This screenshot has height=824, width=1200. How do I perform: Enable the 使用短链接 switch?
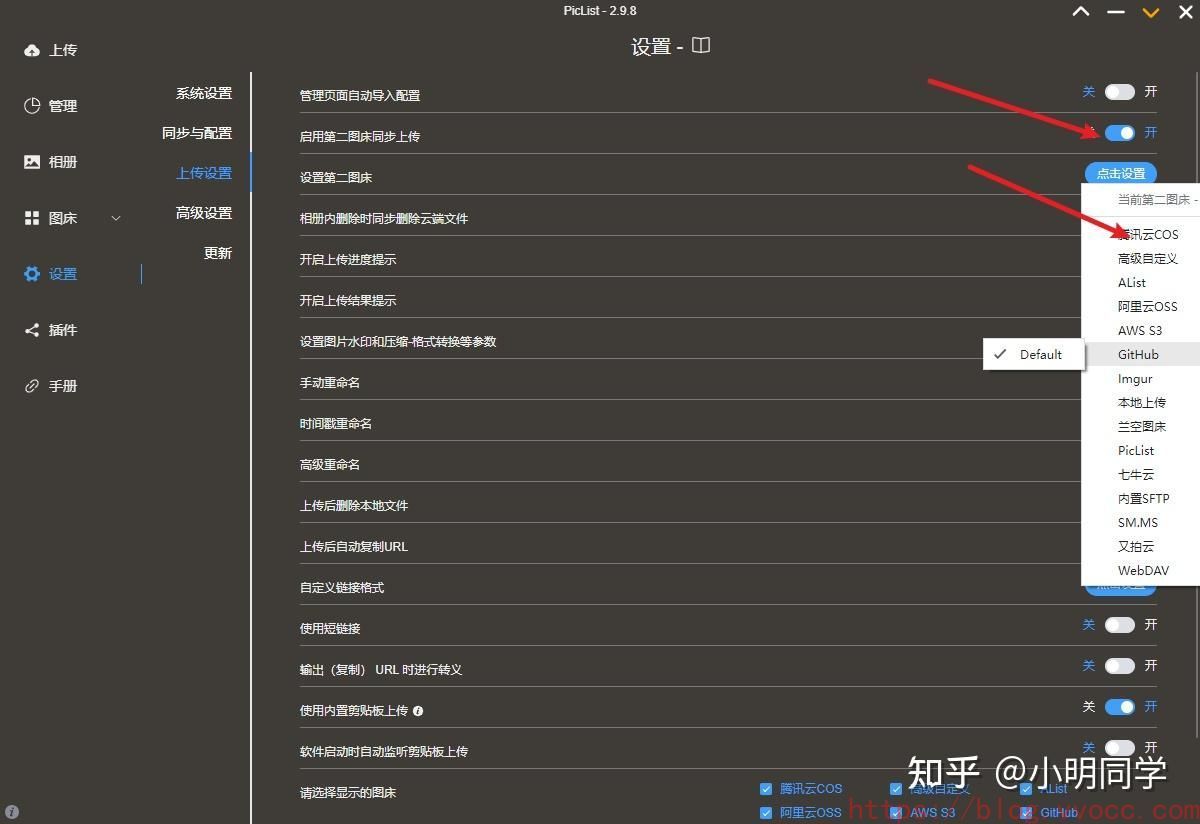point(1119,625)
